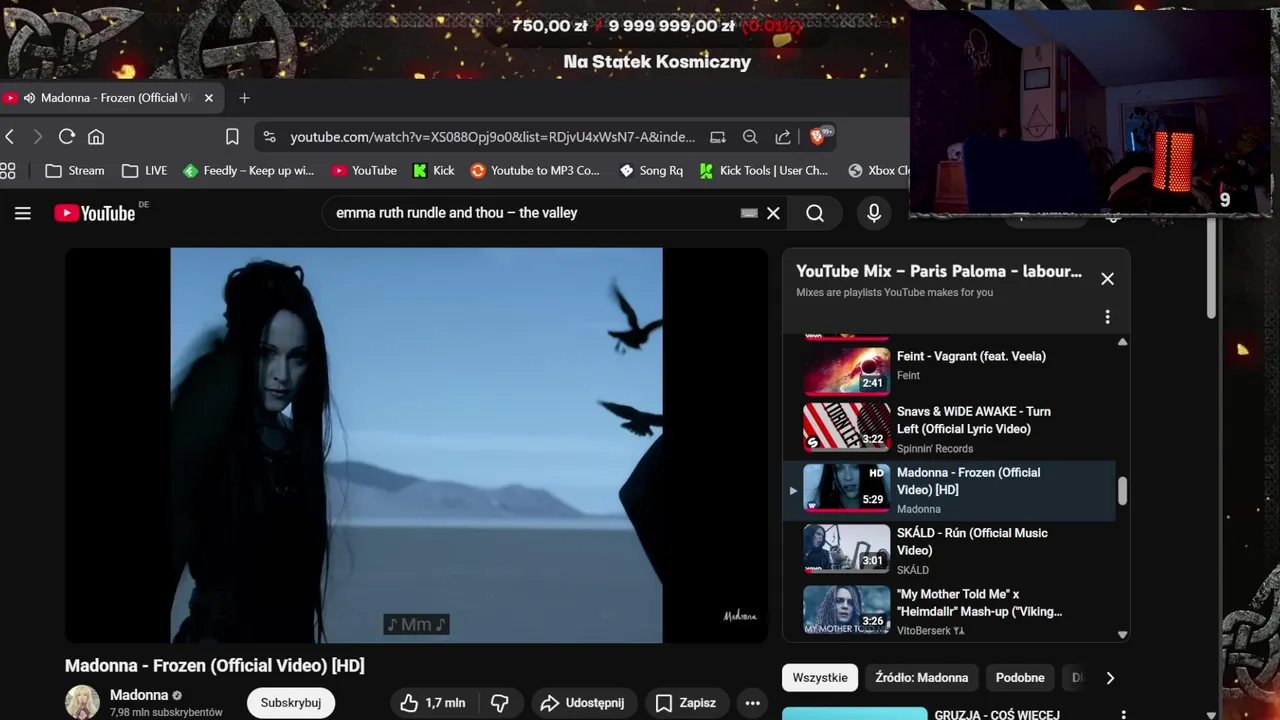Screen dimensions: 1280x720
Task: Close the Madonna - Frozen tab
Action: (x=209, y=98)
